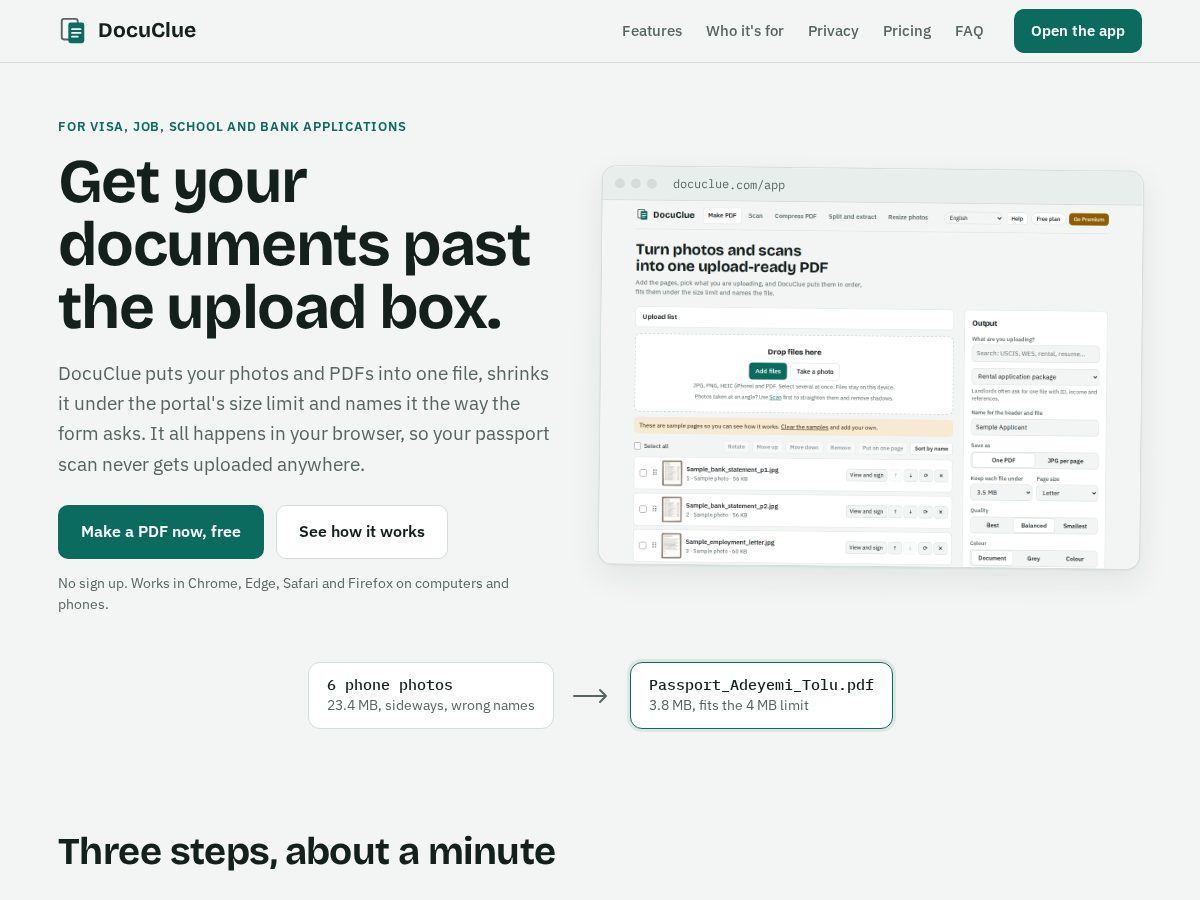Choose JPG per page under Save as
Image resolution: width=1200 pixels, height=900 pixels.
pyautogui.click(x=1066, y=461)
